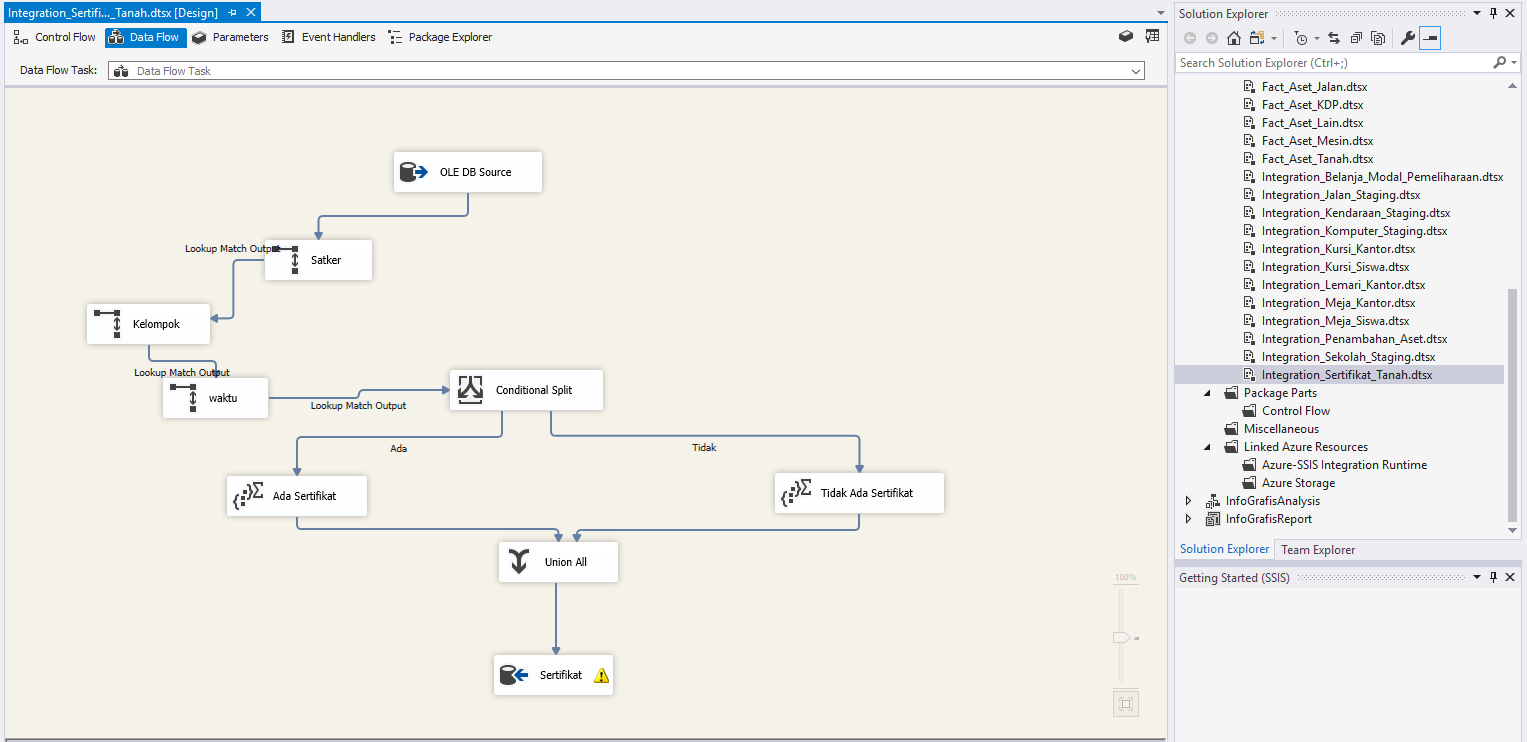Select the Control Flow item under Package Parts

(1295, 411)
